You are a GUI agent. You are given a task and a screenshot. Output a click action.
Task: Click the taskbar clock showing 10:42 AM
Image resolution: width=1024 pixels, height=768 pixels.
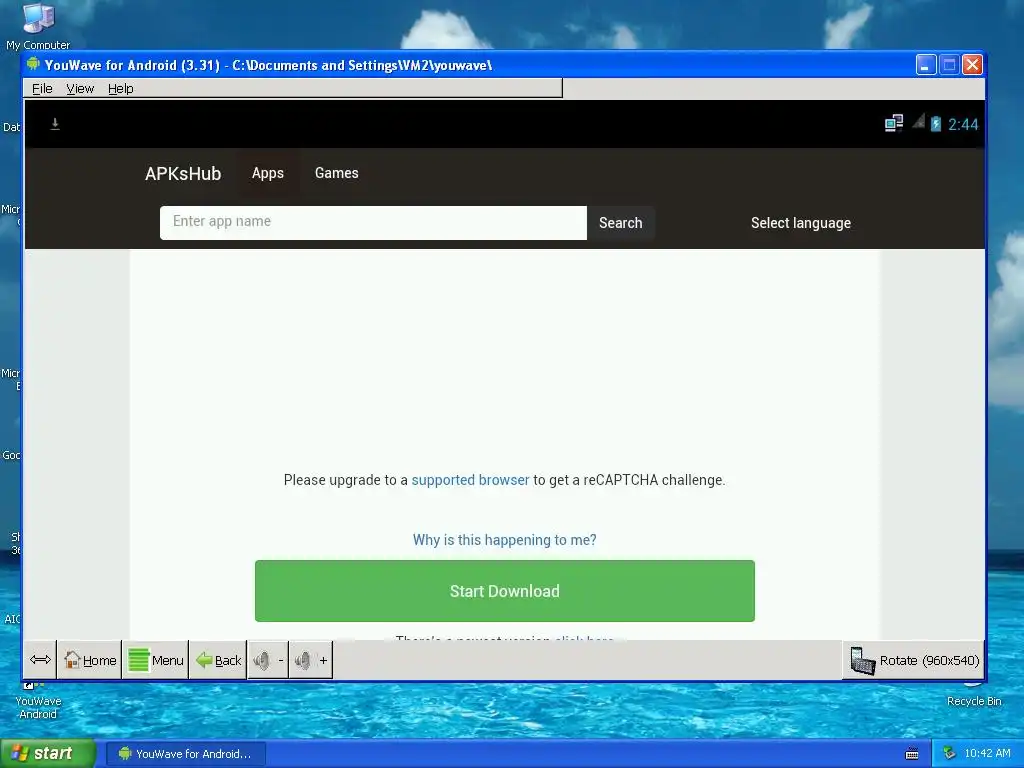[x=987, y=754]
